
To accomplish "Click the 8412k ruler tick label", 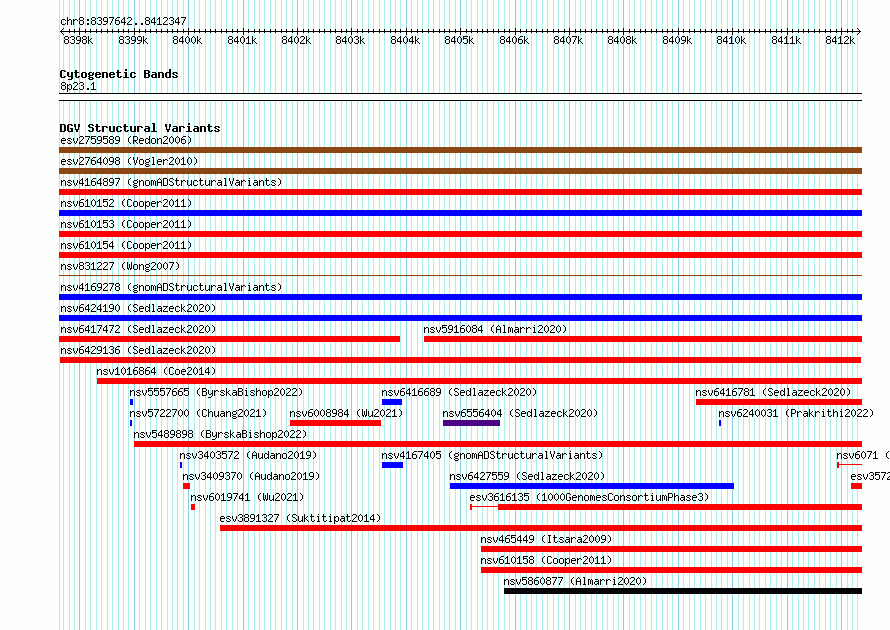I will point(839,40).
